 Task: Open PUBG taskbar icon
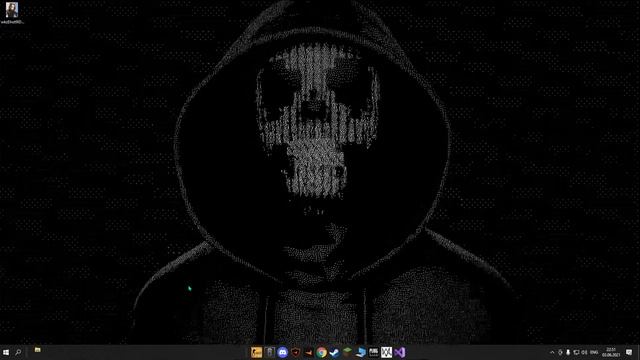(373, 352)
